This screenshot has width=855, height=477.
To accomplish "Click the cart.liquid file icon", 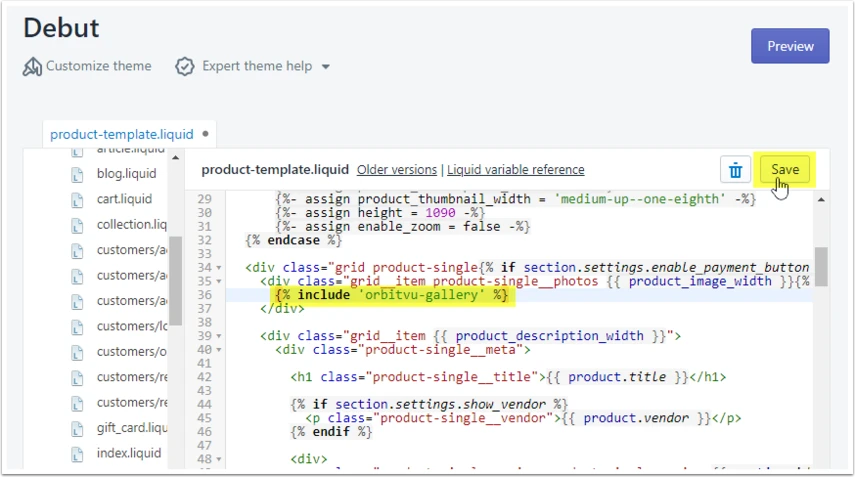I will coord(77,200).
